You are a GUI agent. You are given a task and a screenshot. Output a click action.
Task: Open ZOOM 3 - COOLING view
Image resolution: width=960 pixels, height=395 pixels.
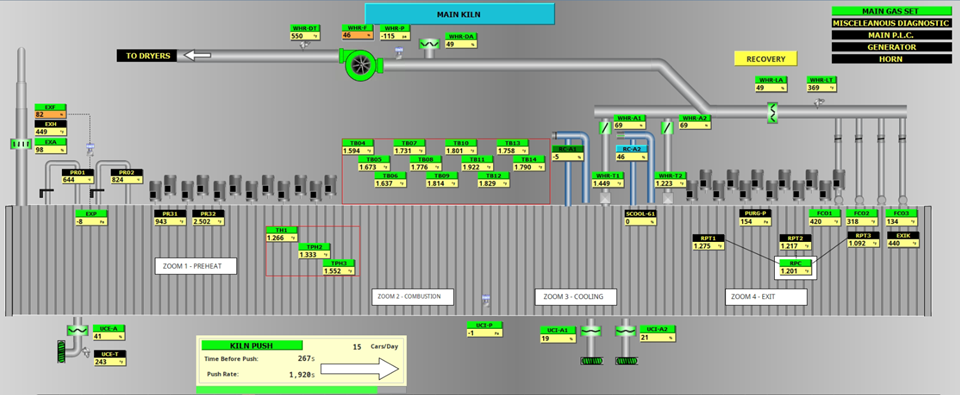(x=576, y=296)
